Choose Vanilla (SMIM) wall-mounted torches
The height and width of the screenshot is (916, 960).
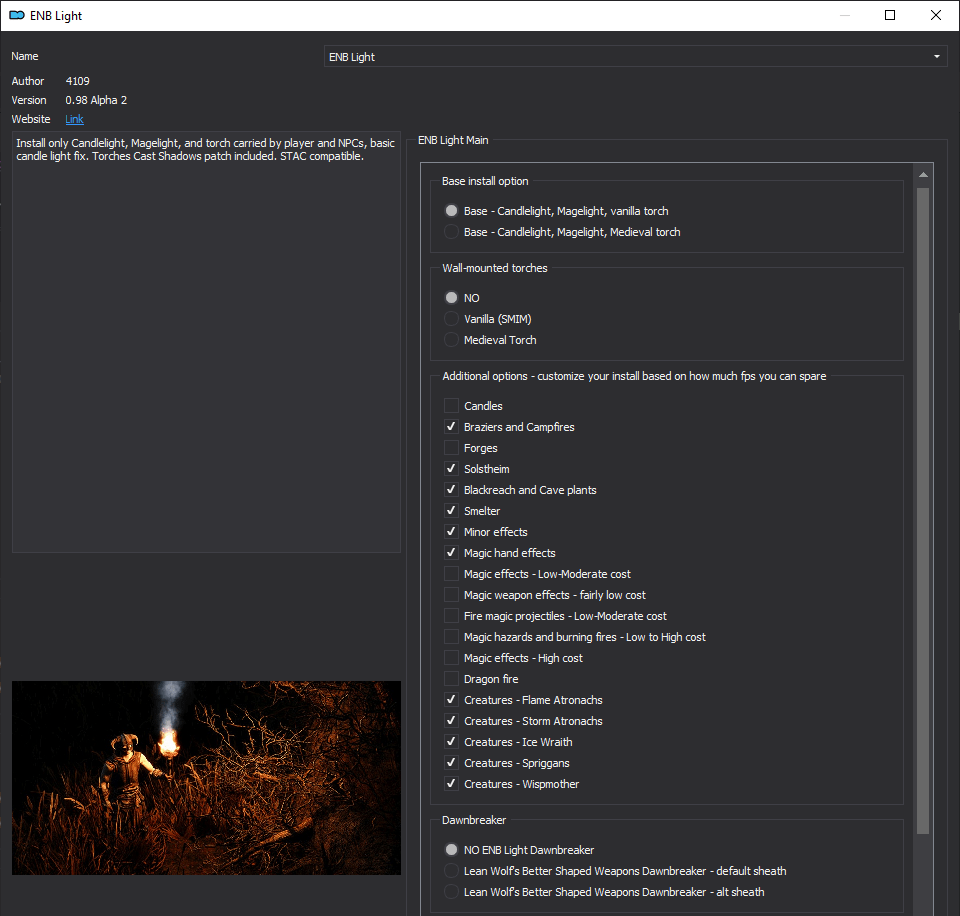pos(451,318)
